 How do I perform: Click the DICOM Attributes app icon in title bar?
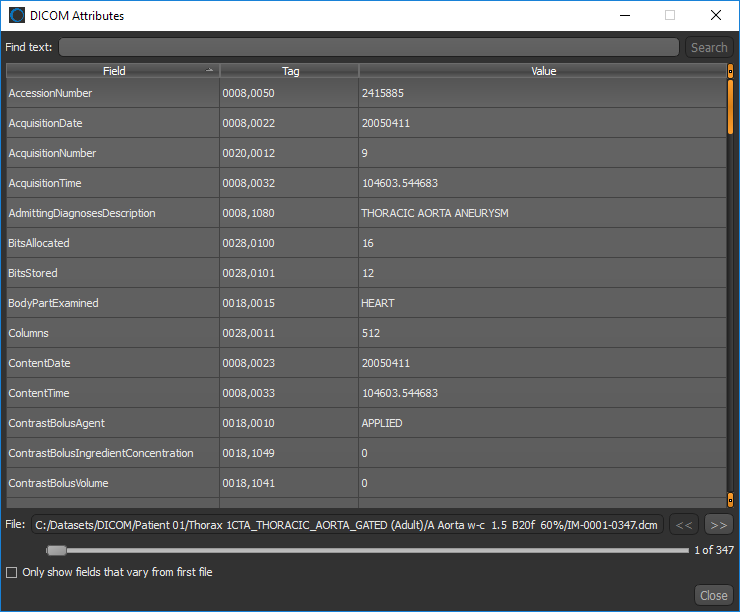pyautogui.click(x=17, y=16)
